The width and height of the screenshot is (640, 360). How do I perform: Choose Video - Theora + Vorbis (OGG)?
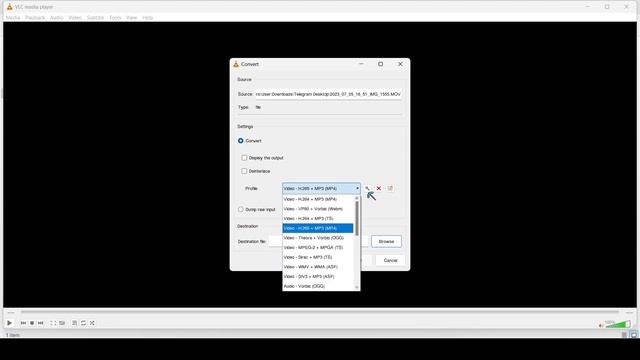[318, 238]
